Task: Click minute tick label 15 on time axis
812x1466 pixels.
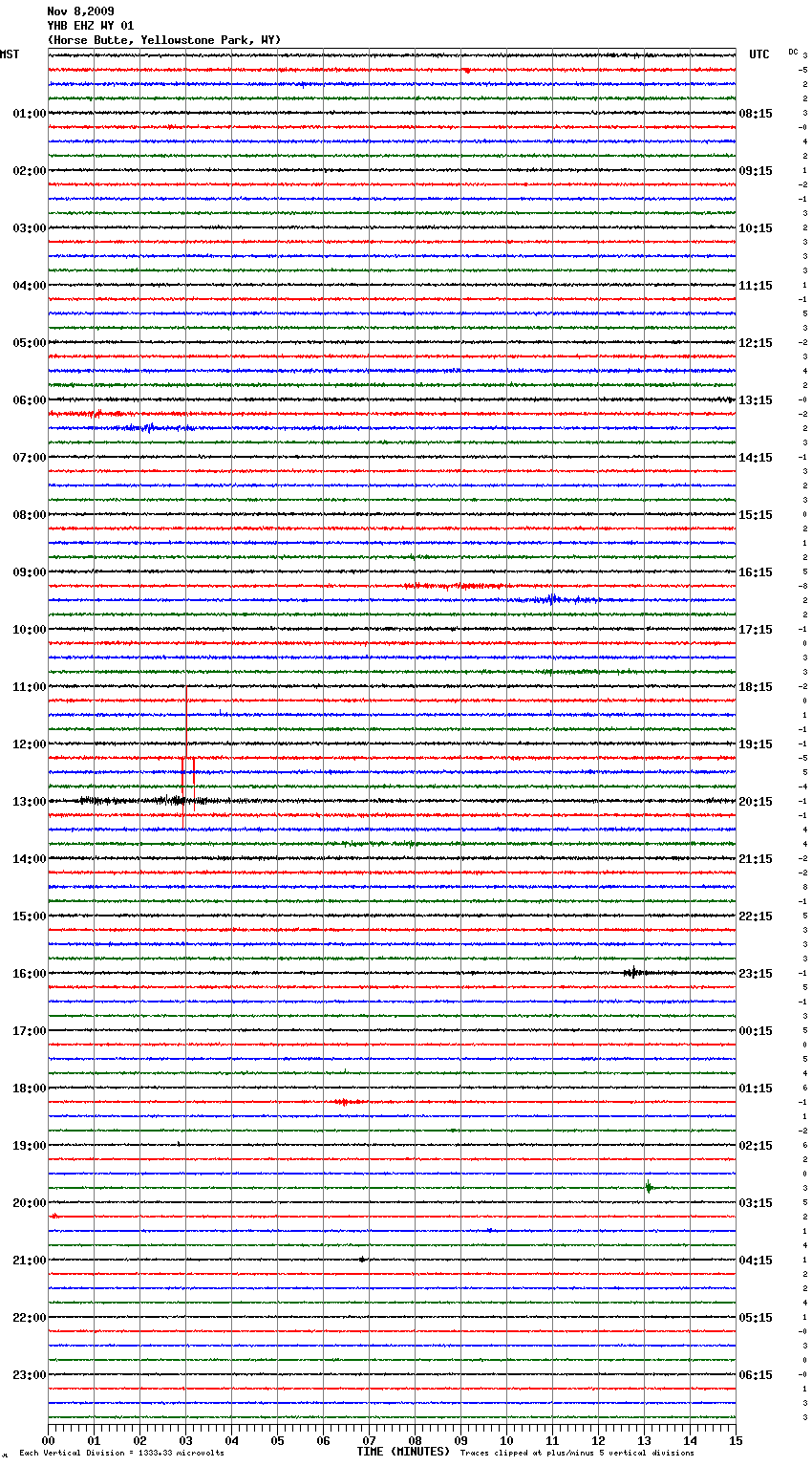Action: (x=736, y=1440)
